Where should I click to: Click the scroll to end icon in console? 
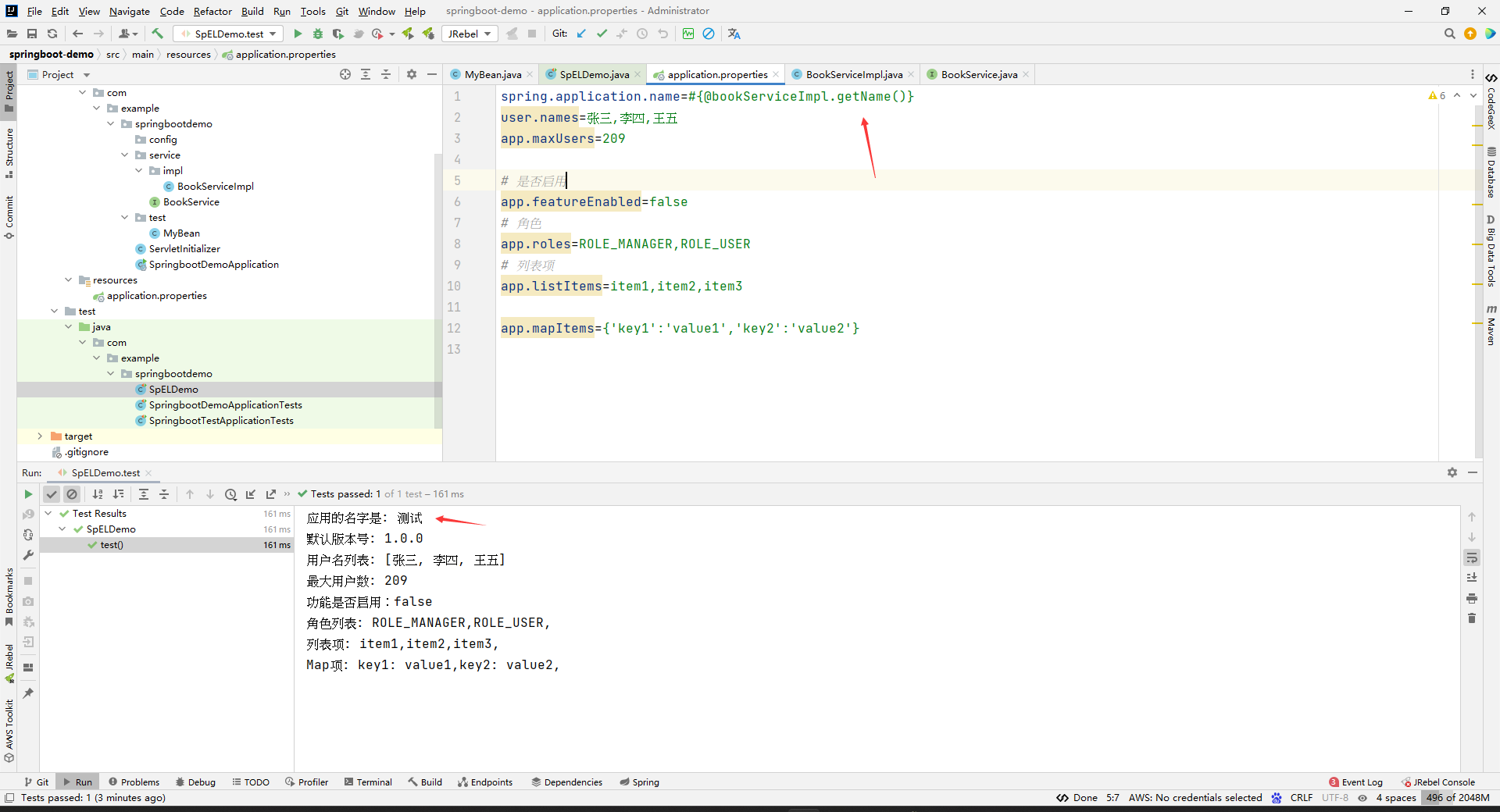pos(1472,578)
